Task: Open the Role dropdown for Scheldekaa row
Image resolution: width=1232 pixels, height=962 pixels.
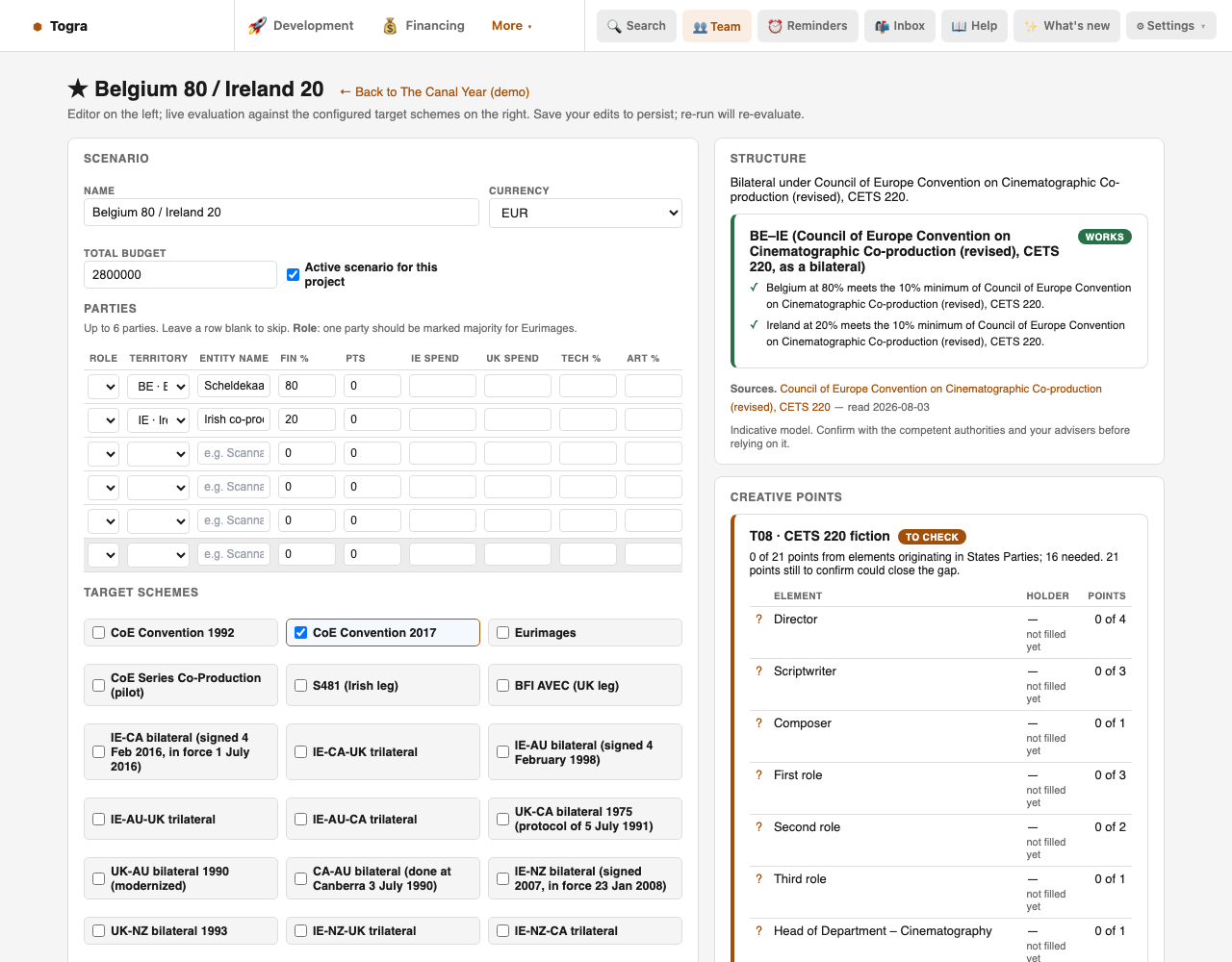Action: [x=103, y=386]
